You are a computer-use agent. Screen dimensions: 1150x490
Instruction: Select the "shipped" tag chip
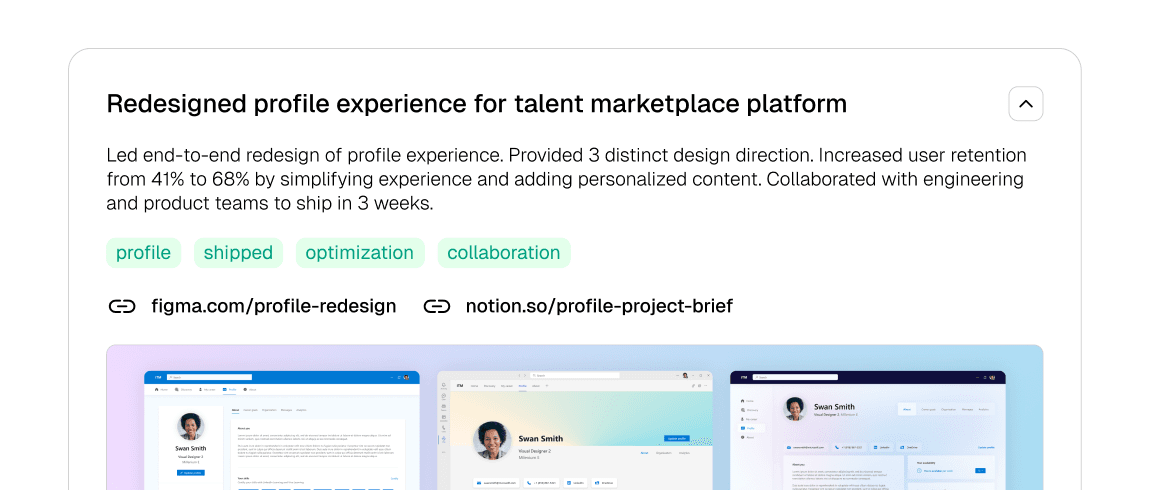point(238,253)
